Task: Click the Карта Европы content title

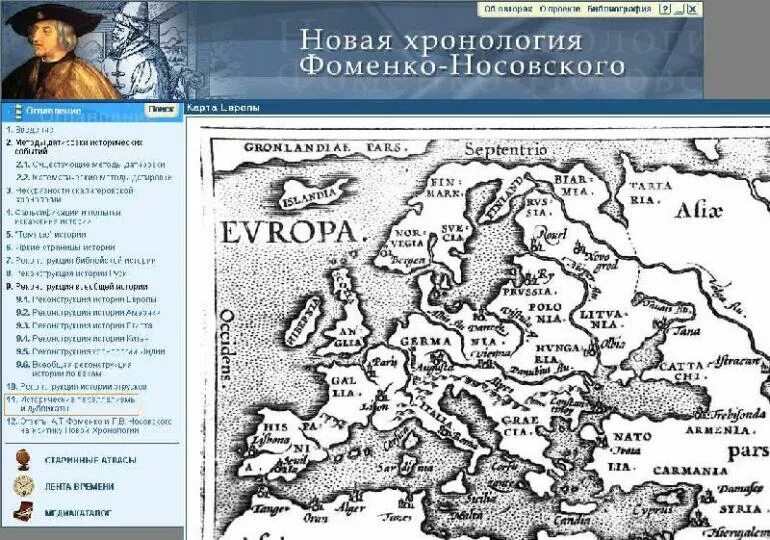Action: [223, 108]
